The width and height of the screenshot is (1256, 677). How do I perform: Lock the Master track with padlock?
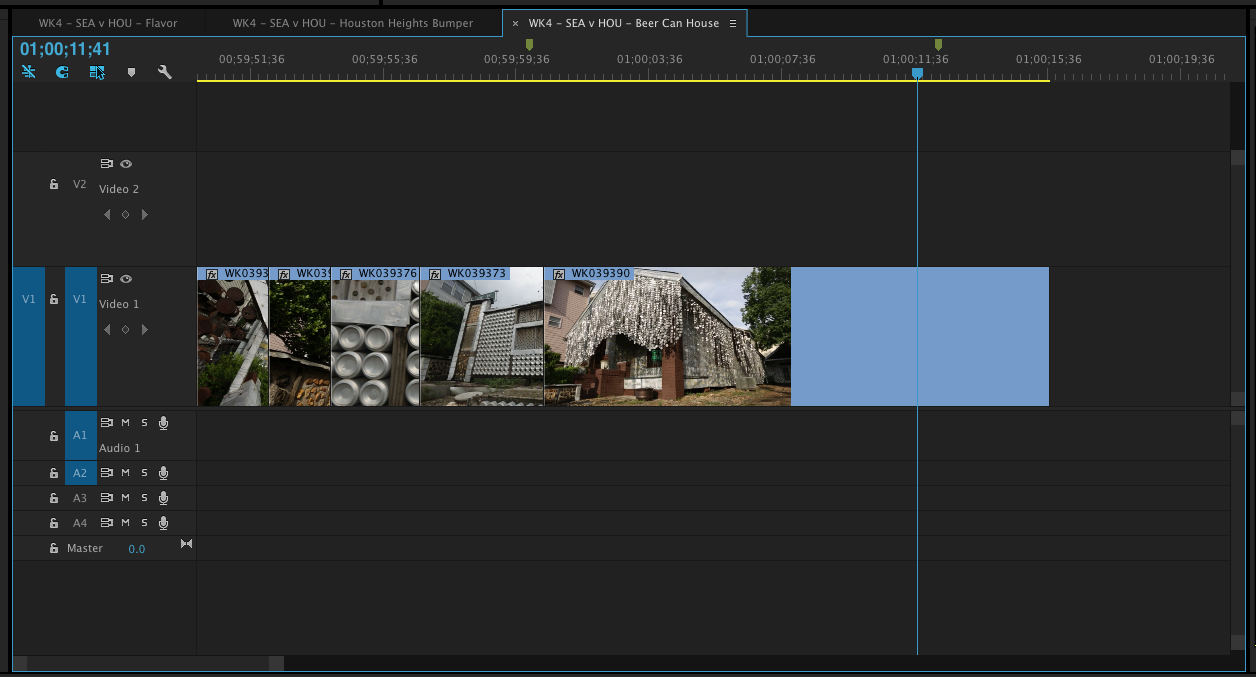pos(54,548)
